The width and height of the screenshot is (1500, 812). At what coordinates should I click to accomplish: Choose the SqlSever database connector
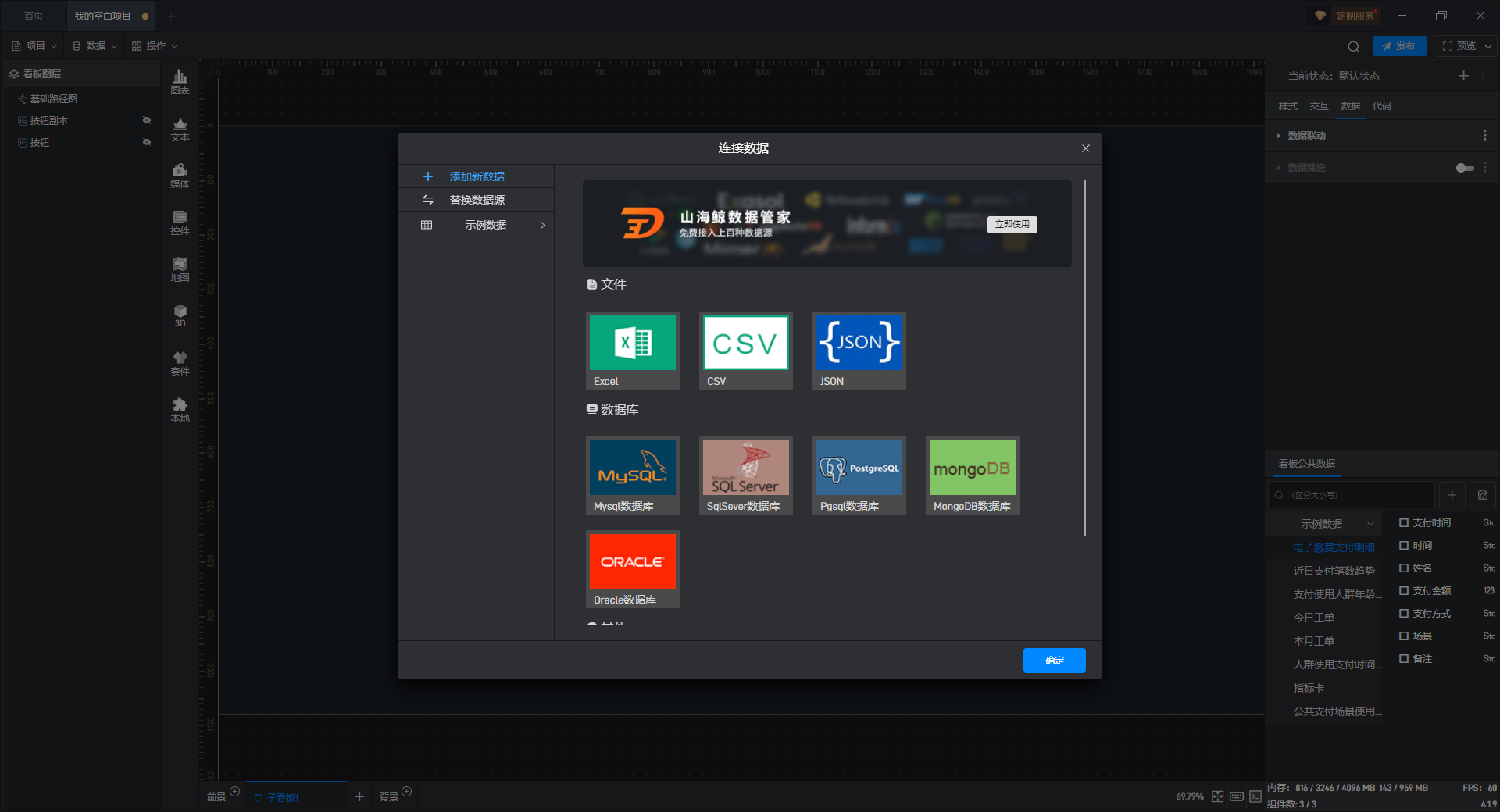click(745, 475)
